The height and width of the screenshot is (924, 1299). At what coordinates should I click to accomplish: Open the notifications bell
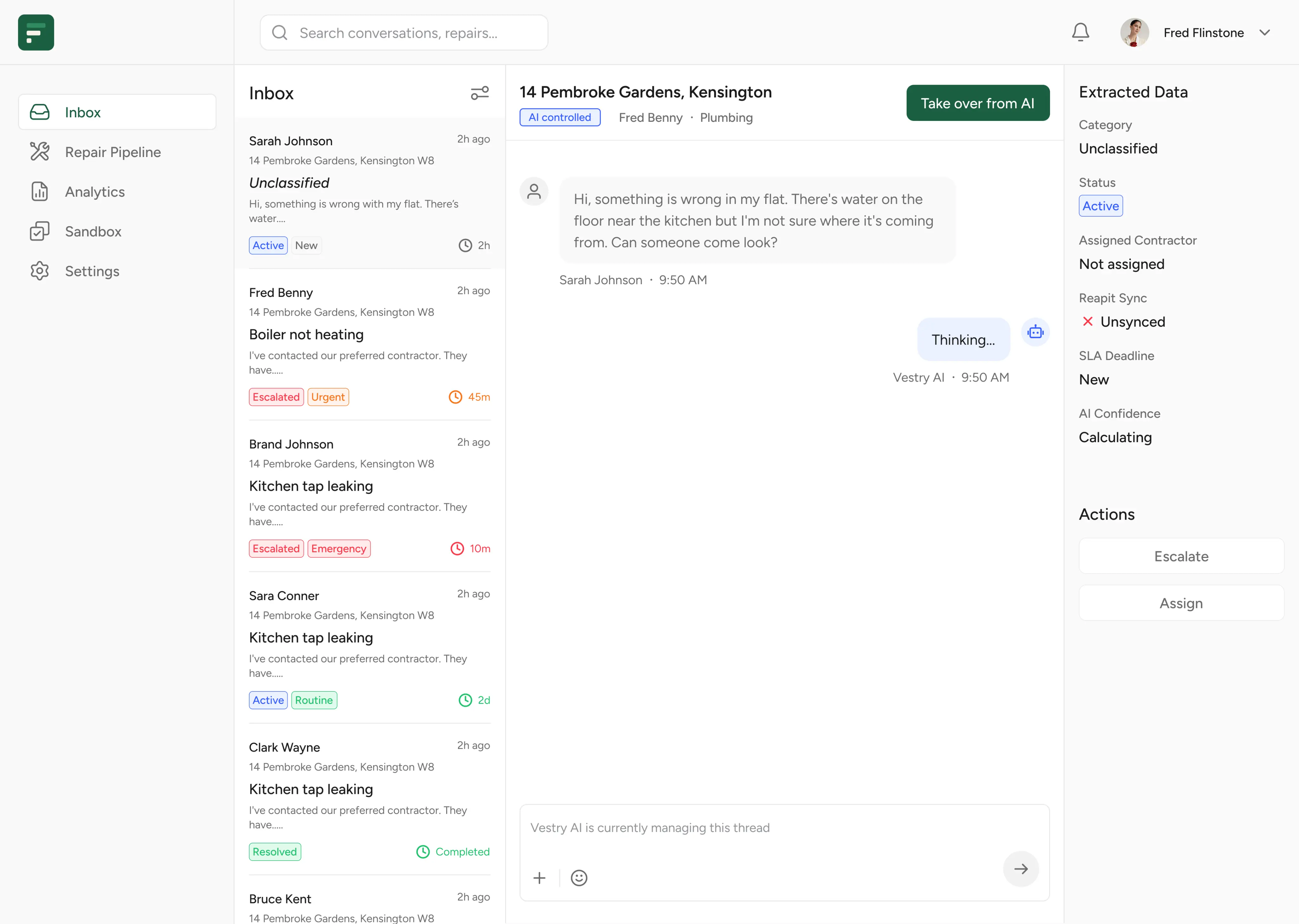point(1080,32)
